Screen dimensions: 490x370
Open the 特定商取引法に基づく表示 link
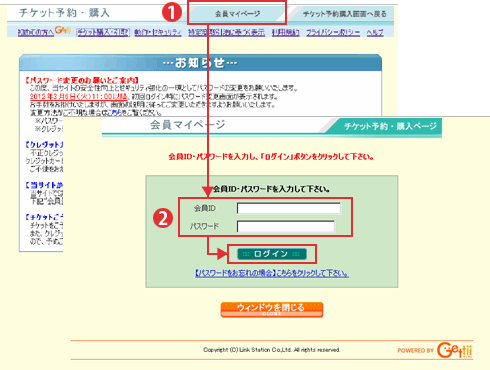coord(226,32)
